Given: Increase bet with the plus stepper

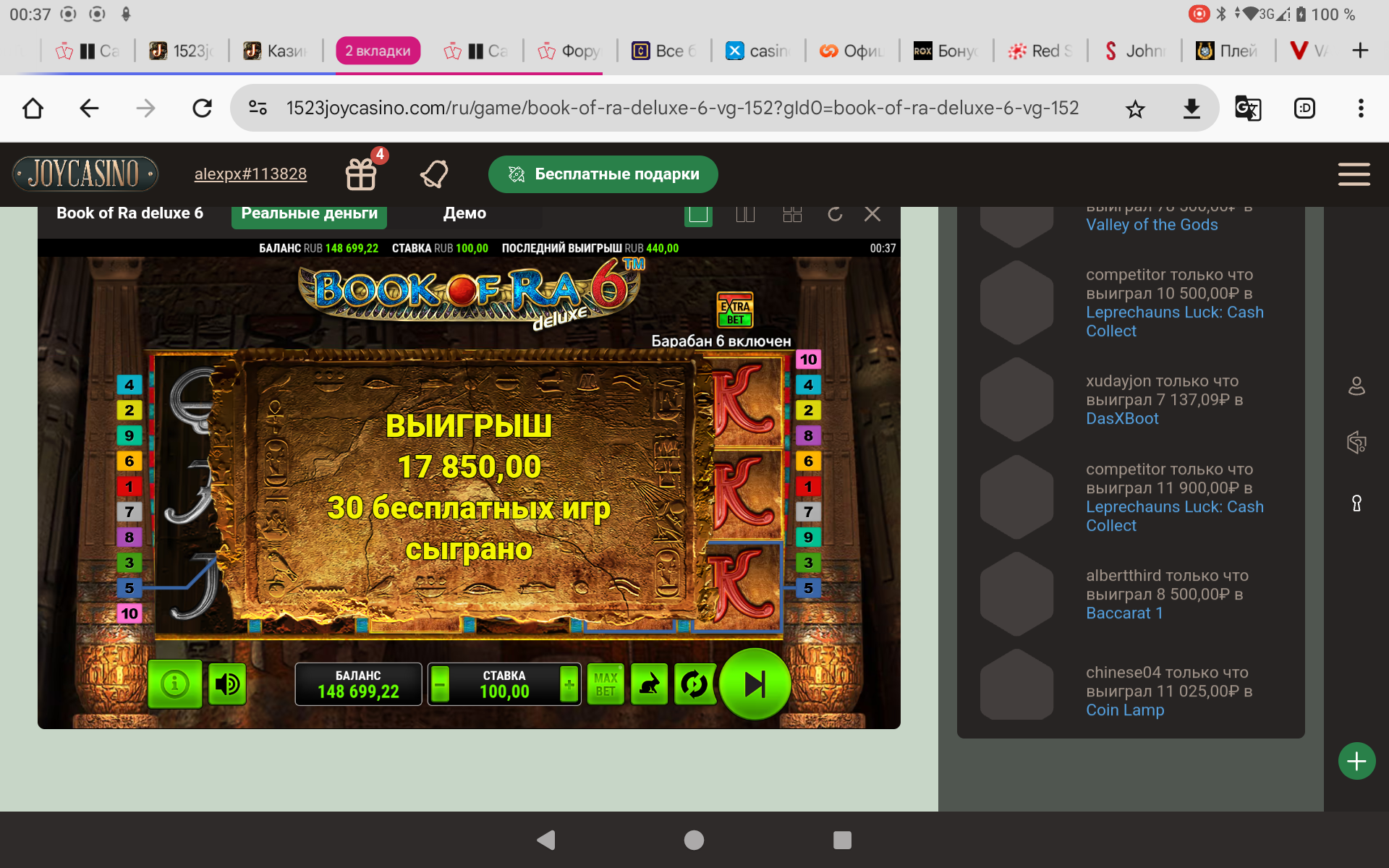Looking at the screenshot, I should 569,684.
